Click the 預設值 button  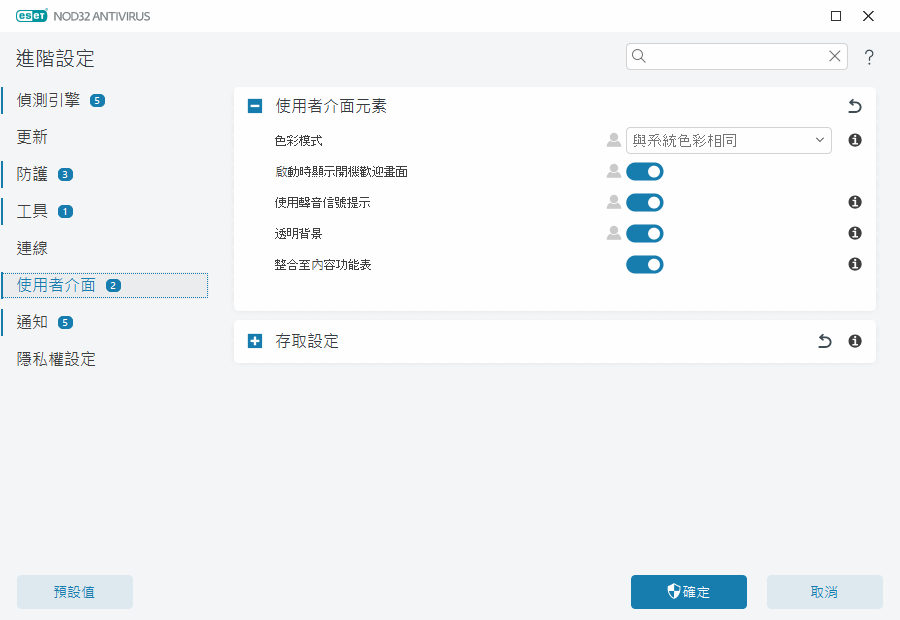click(74, 592)
